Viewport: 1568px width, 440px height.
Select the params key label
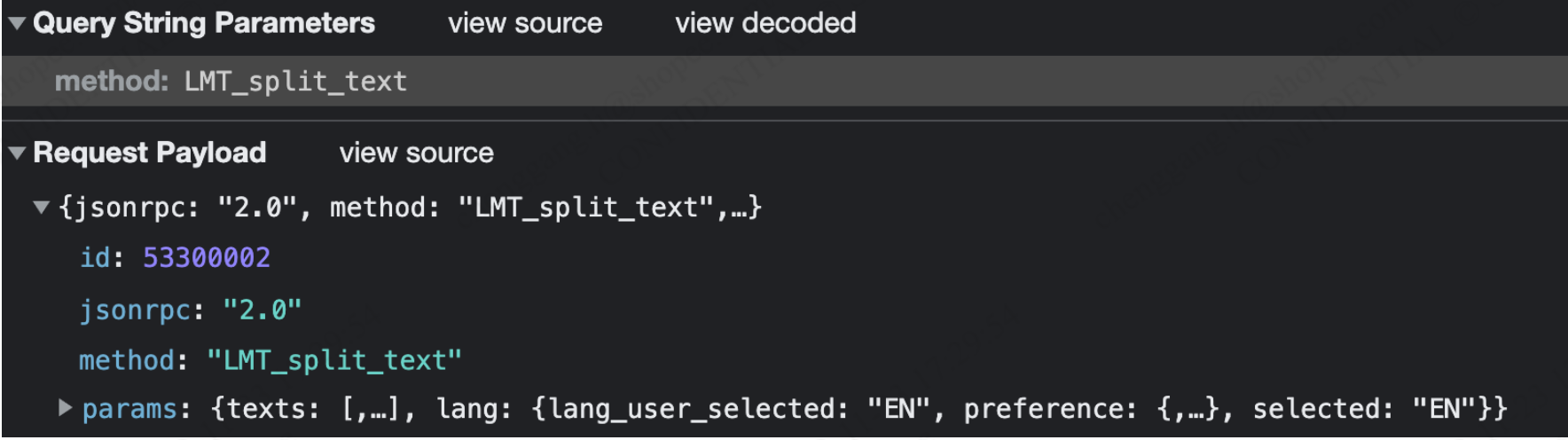tap(129, 409)
